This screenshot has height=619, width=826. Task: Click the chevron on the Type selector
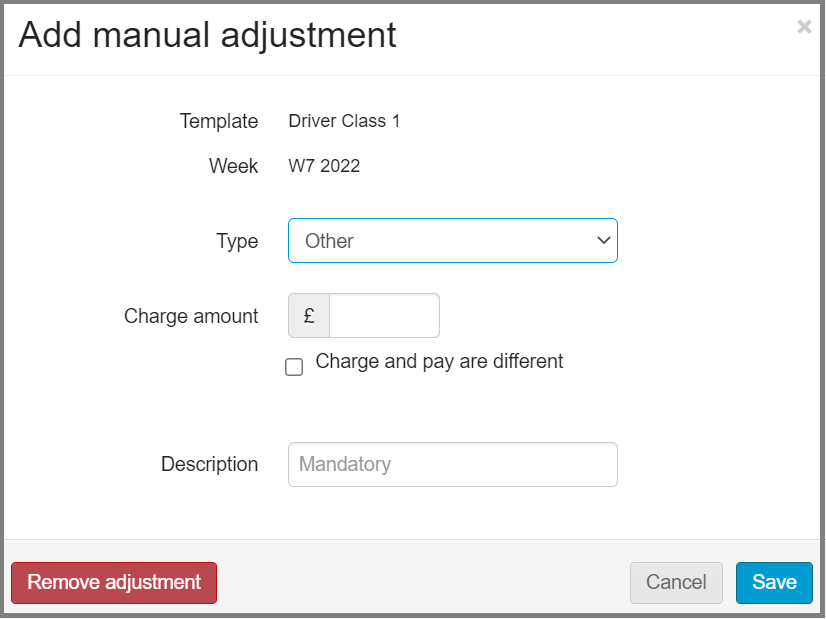click(x=603, y=240)
